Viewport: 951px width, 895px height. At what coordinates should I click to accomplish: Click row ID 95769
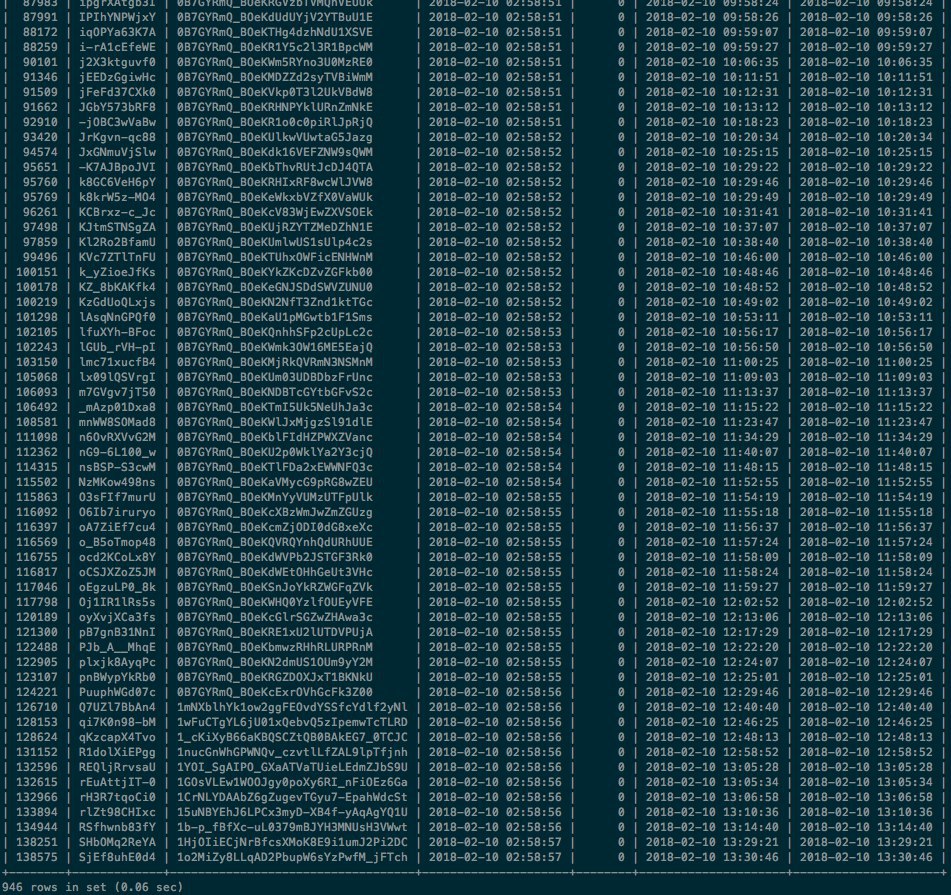40,197
